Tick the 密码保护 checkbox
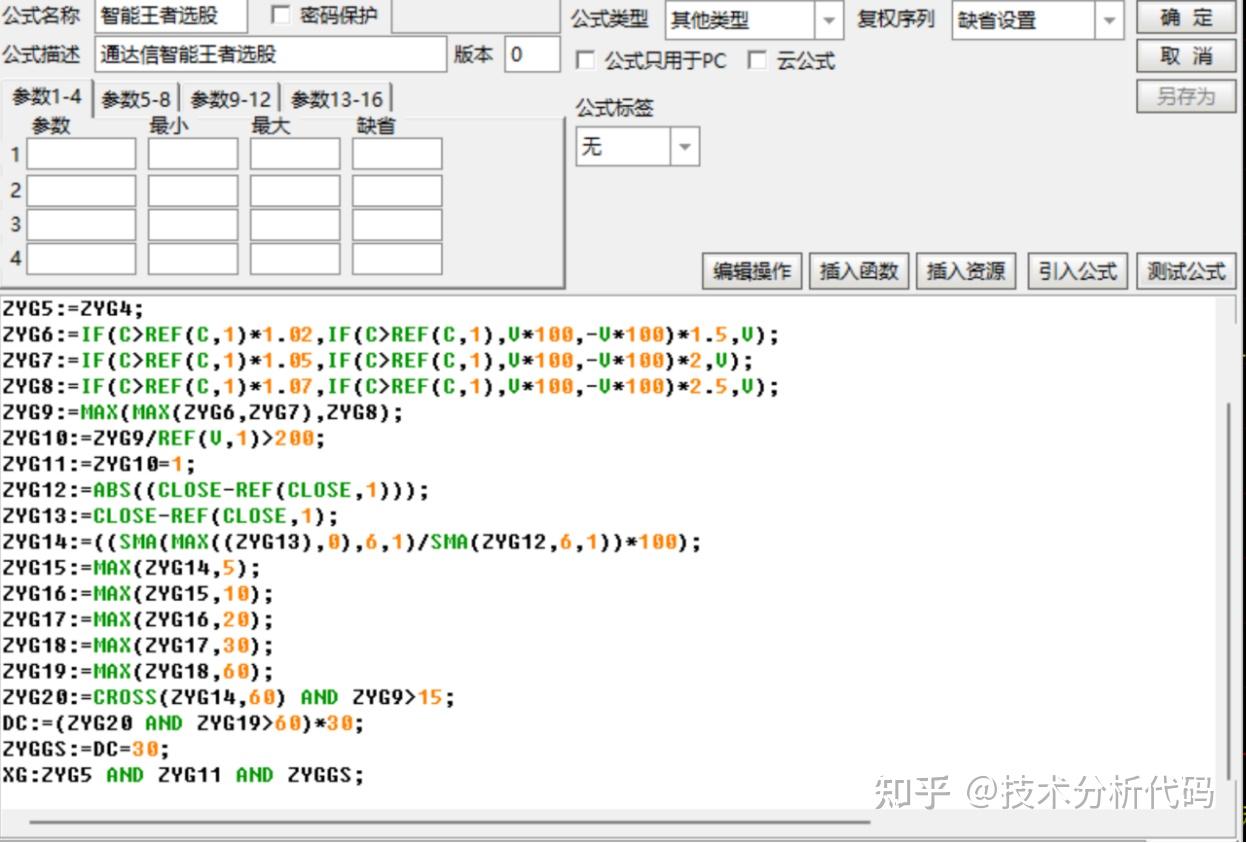 (x=281, y=15)
